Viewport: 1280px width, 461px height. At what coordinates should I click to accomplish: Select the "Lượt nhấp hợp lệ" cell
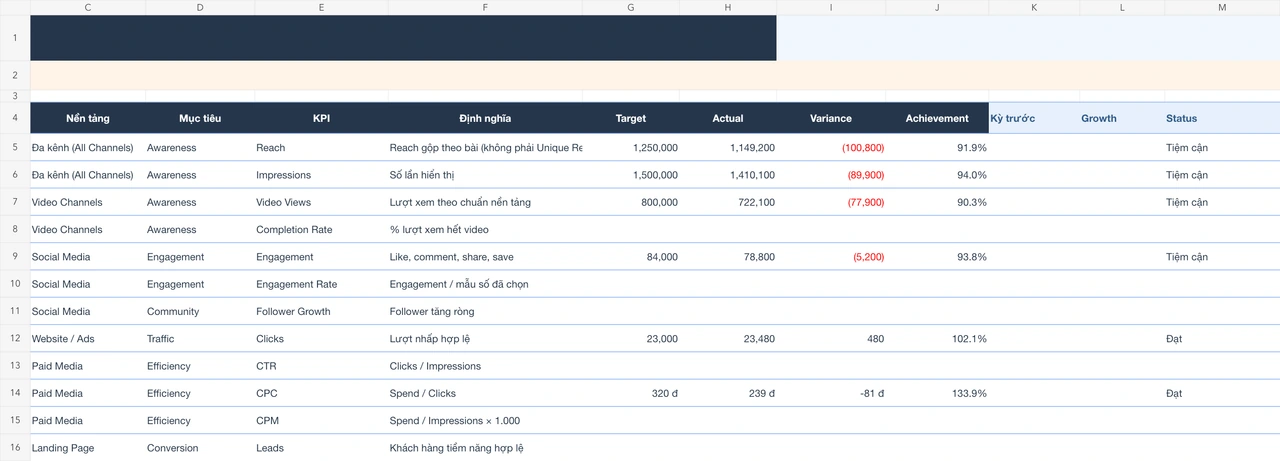coord(485,339)
